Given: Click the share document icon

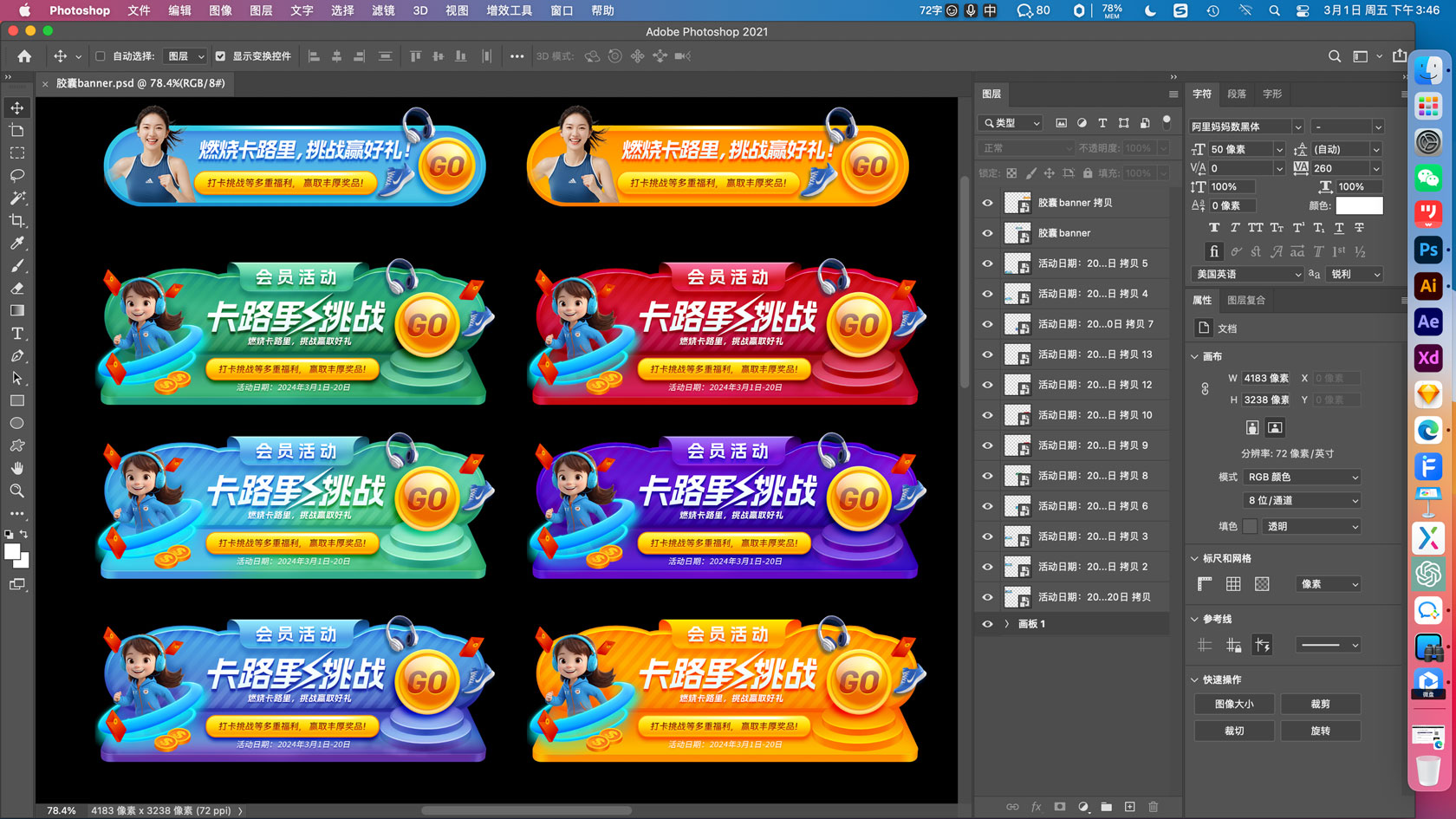Looking at the screenshot, I should coord(1399,56).
